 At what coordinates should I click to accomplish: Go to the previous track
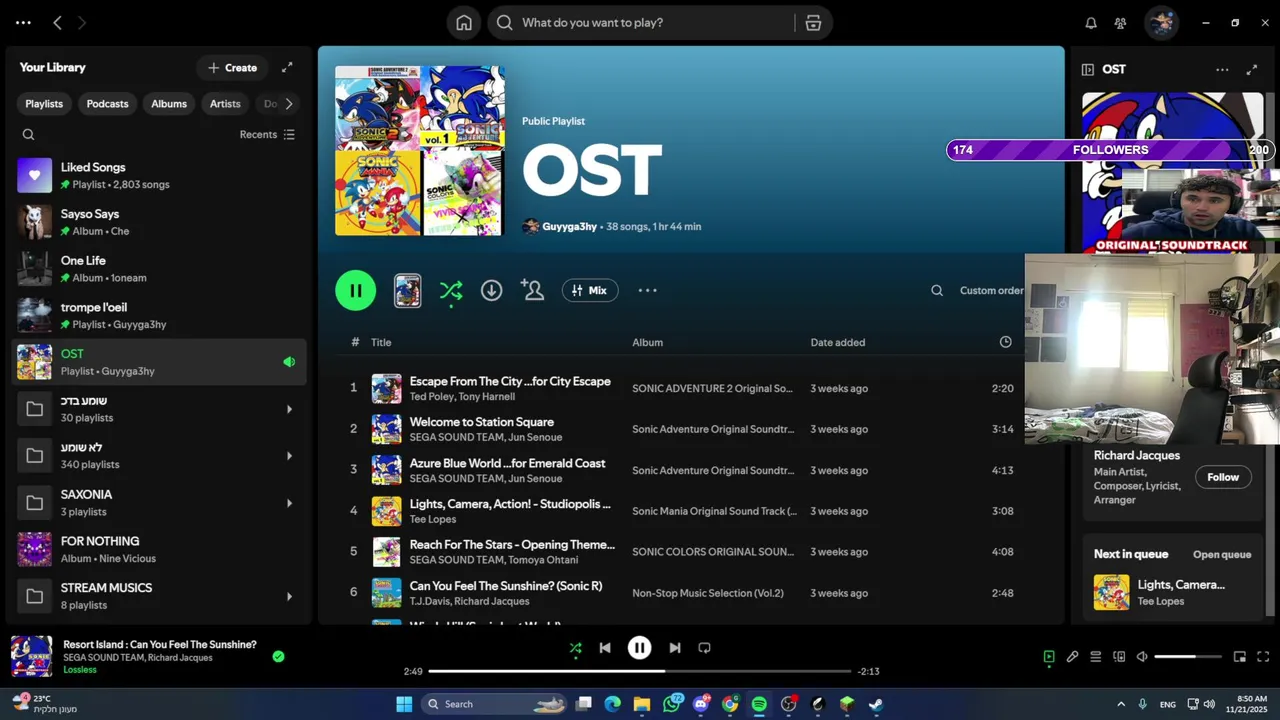coord(605,648)
